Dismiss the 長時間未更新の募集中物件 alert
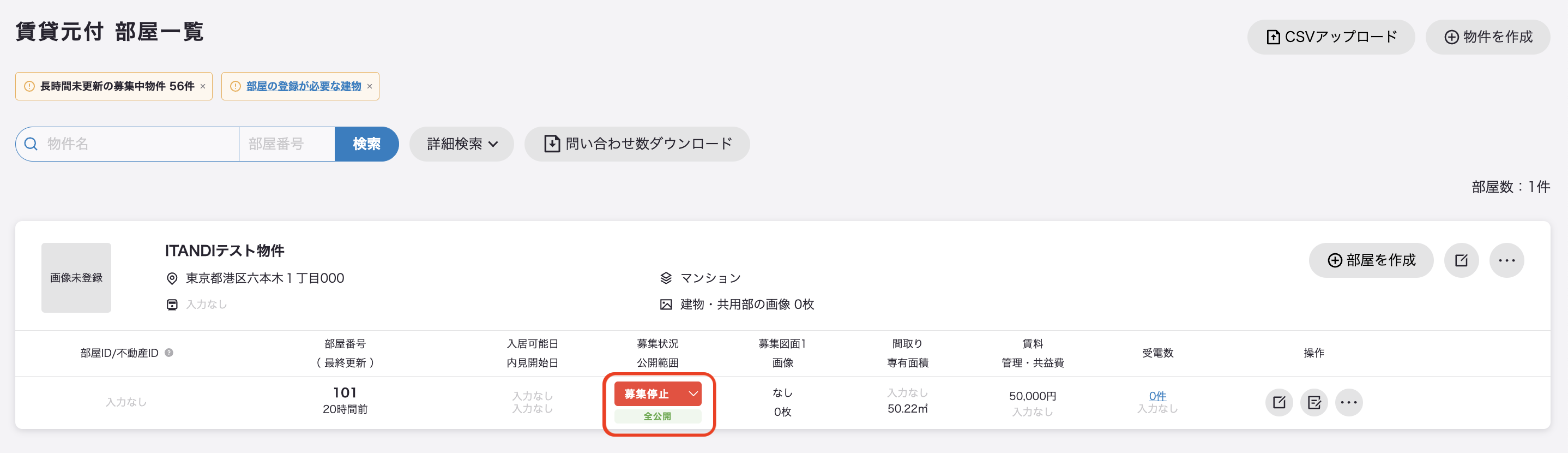The height and width of the screenshot is (453, 1568). click(203, 87)
